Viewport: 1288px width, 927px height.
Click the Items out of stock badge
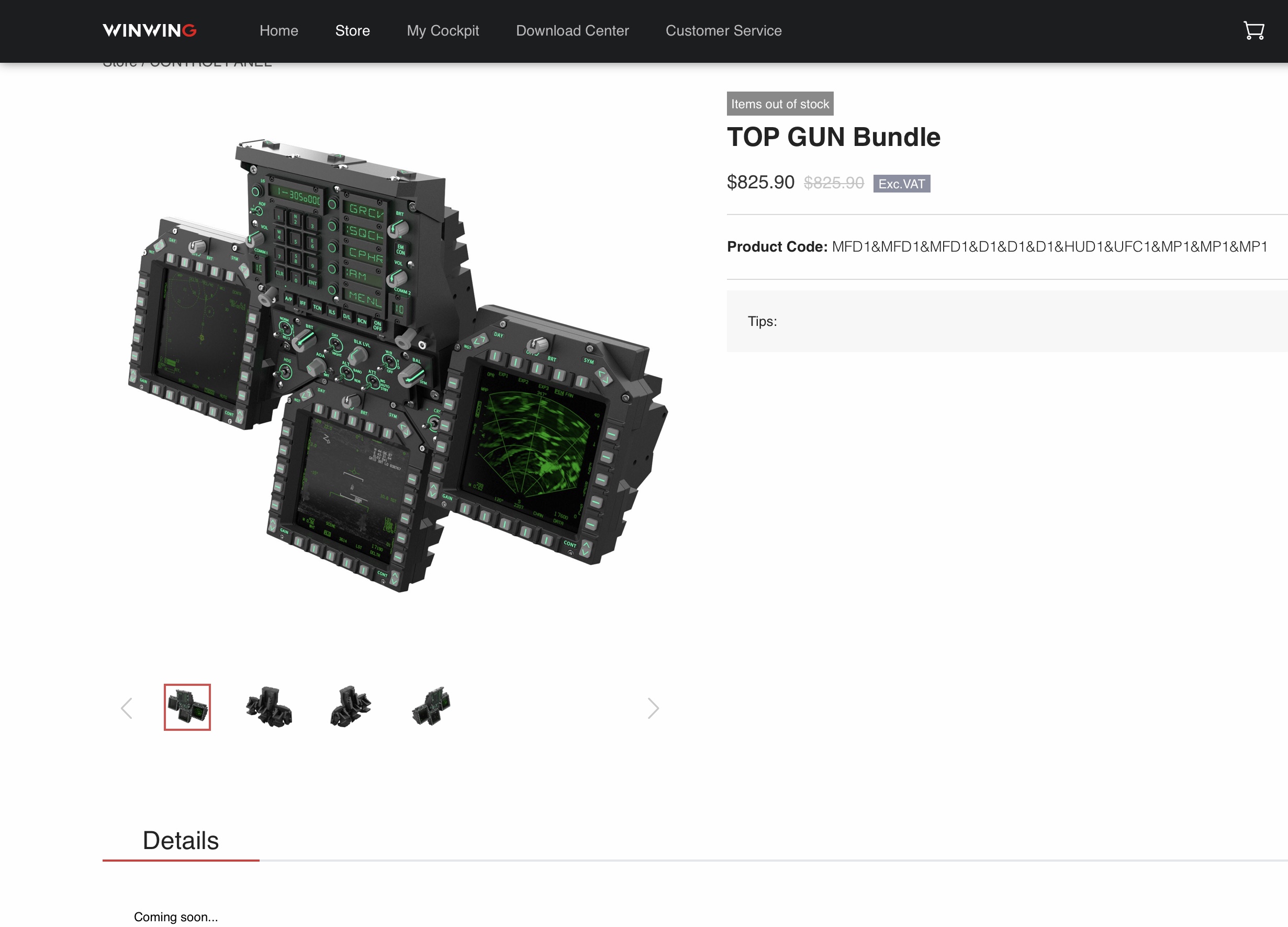780,104
